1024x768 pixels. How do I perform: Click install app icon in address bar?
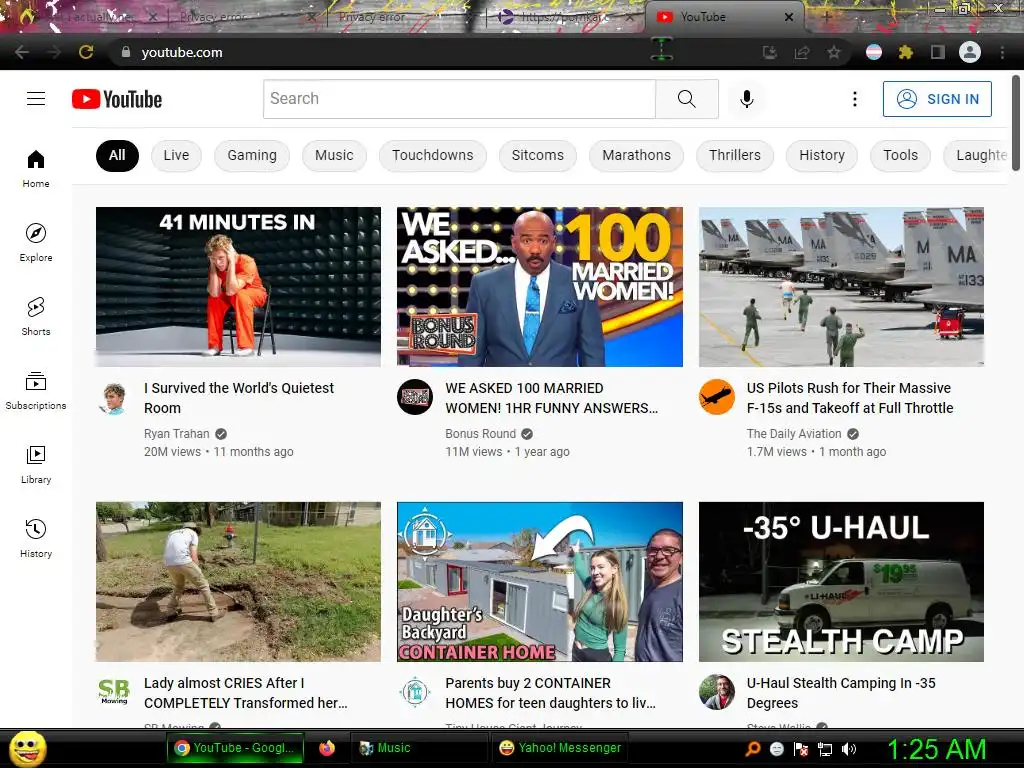(x=770, y=52)
